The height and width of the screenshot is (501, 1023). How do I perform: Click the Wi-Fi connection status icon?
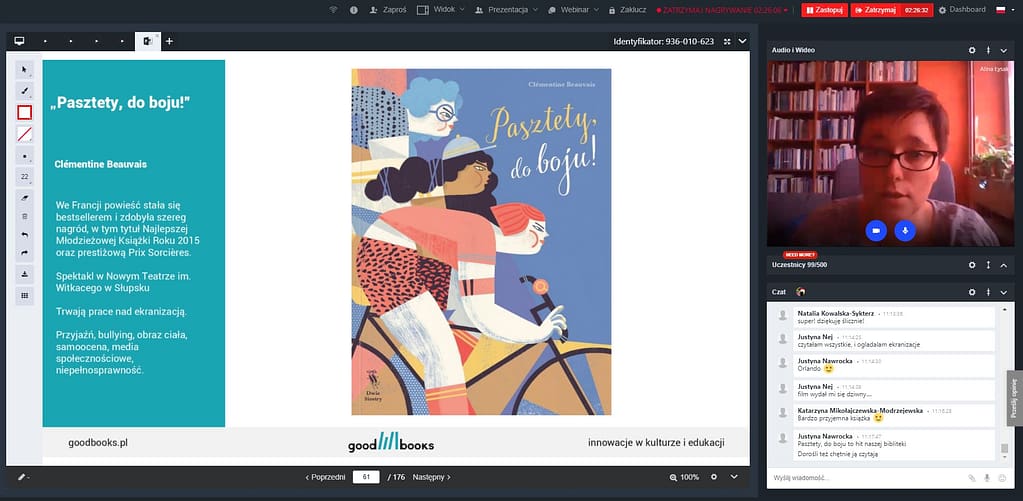pos(333,10)
